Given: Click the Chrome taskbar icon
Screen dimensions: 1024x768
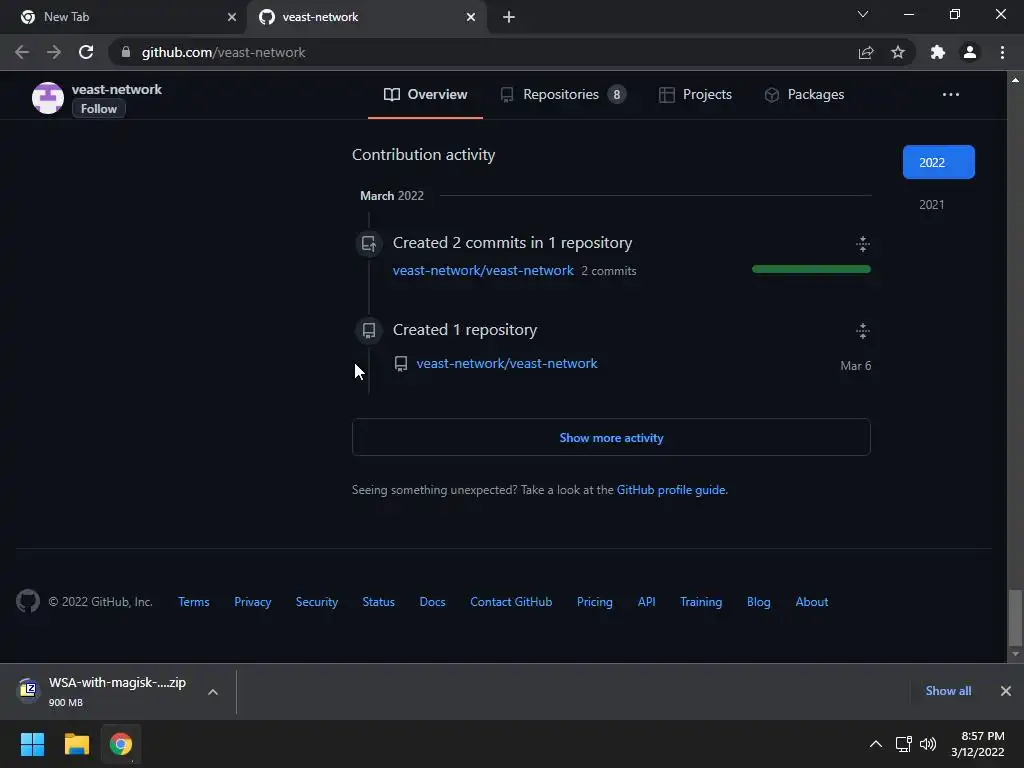Looking at the screenshot, I should coord(121,744).
